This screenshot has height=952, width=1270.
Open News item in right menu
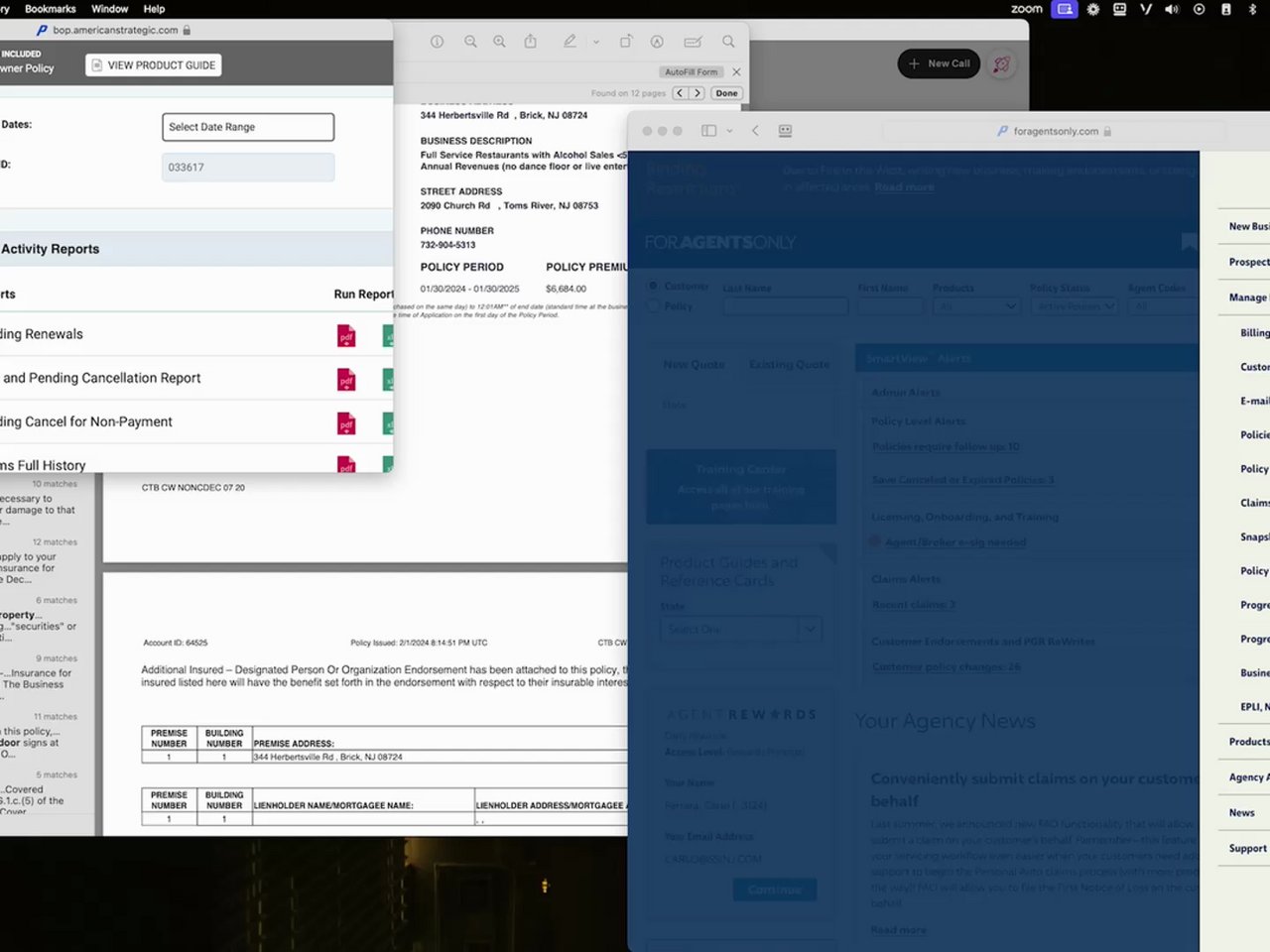point(1242,813)
